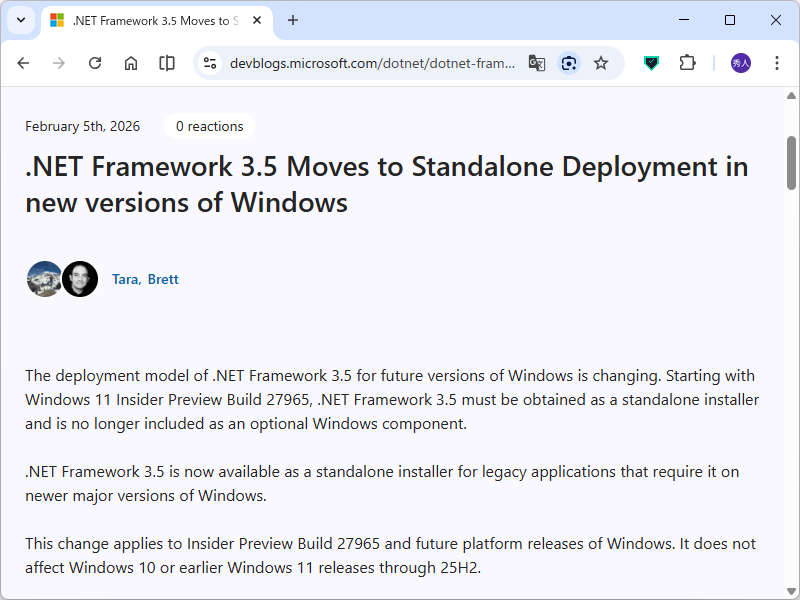Click the address bar URL field

click(372, 63)
